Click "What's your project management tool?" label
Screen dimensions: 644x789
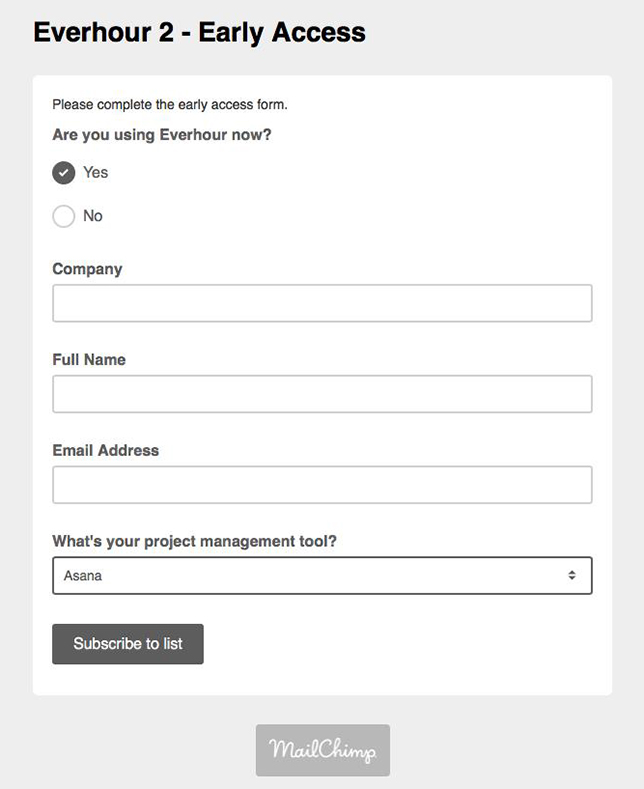[195, 541]
